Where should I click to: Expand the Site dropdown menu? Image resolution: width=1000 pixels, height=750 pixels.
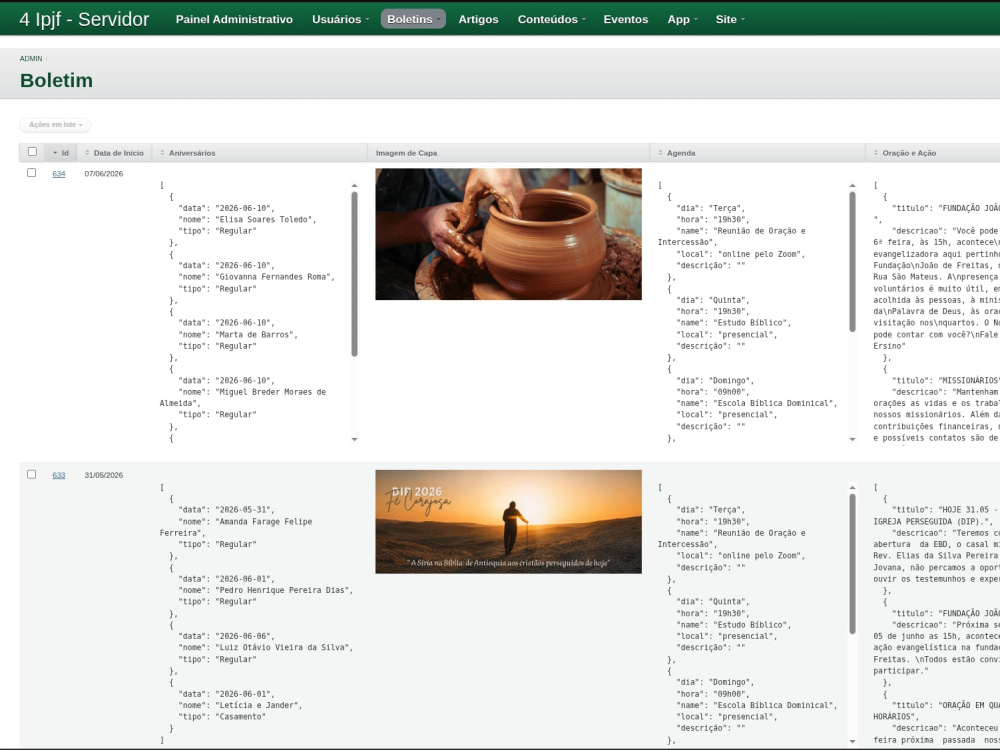[x=730, y=19]
